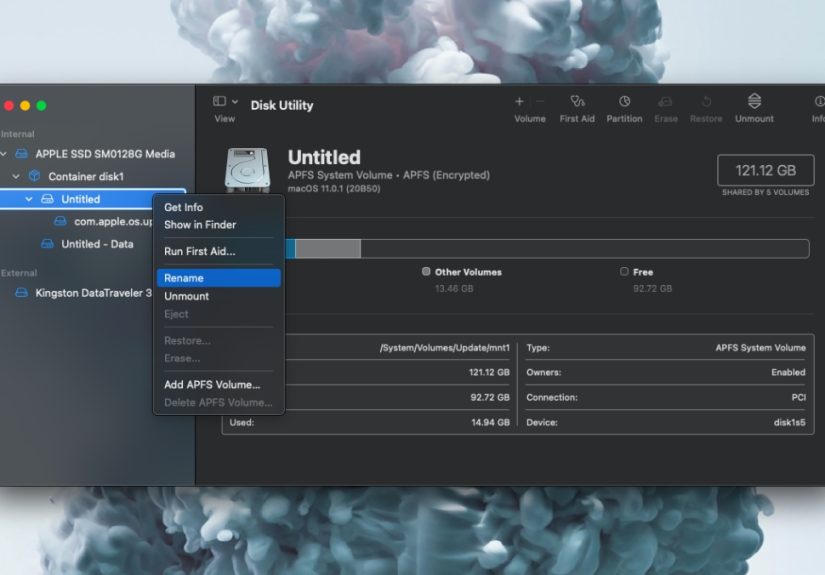Select Untitled - Data volume

pyautogui.click(x=97, y=244)
